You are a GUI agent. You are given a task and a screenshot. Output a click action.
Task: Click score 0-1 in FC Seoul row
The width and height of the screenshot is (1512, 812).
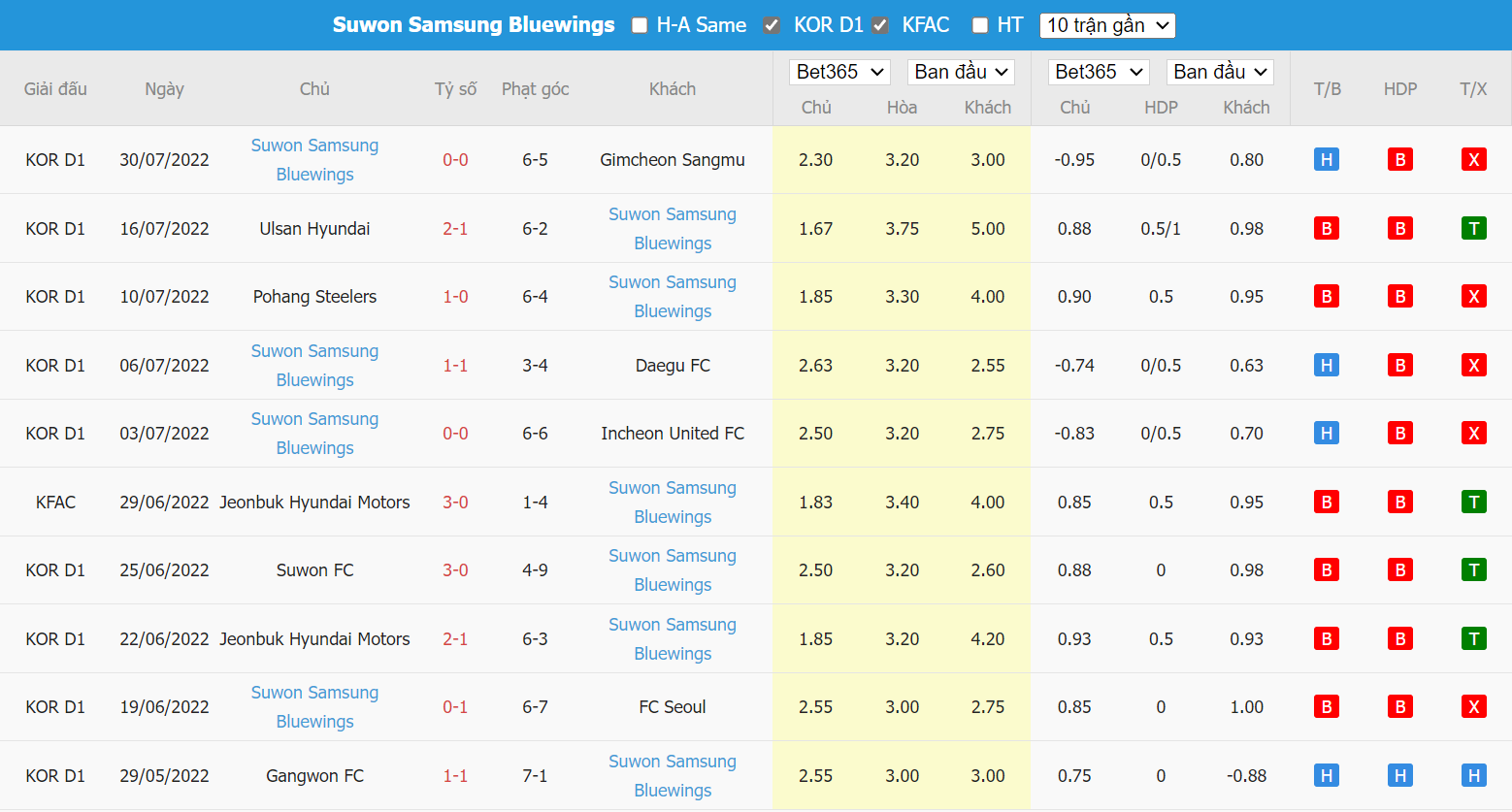pos(455,707)
